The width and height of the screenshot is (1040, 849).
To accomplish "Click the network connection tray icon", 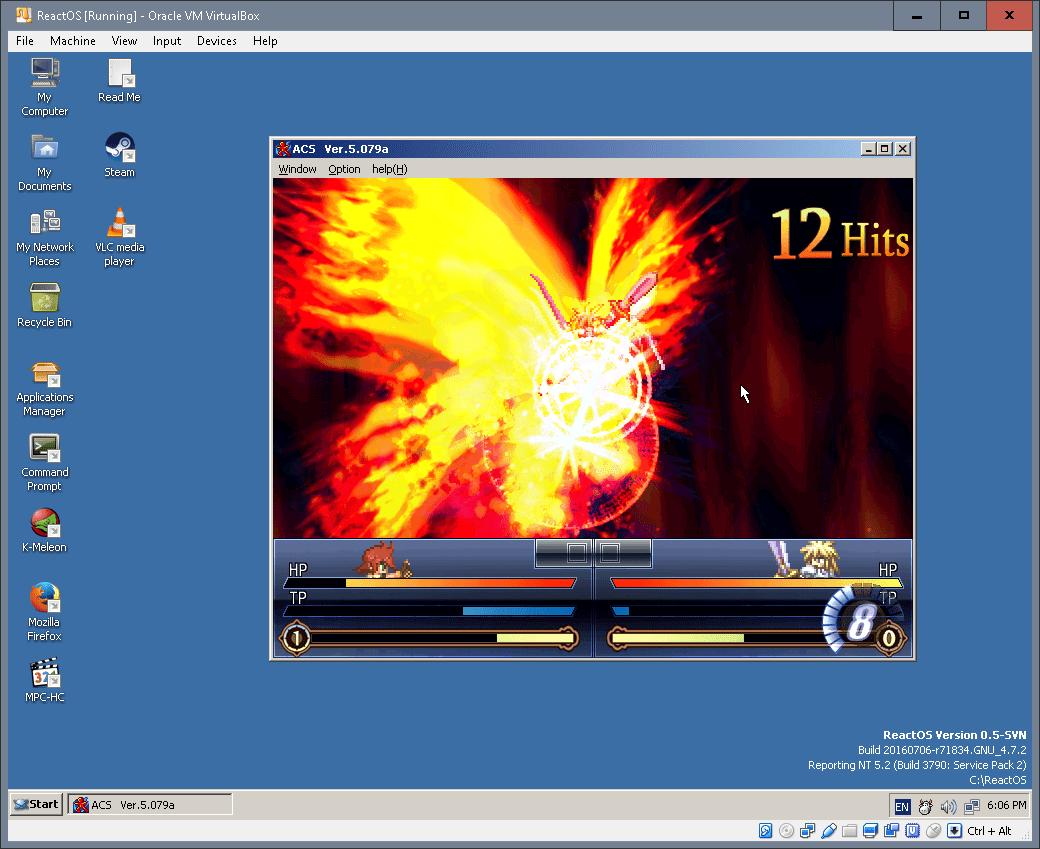I will pos(972,806).
